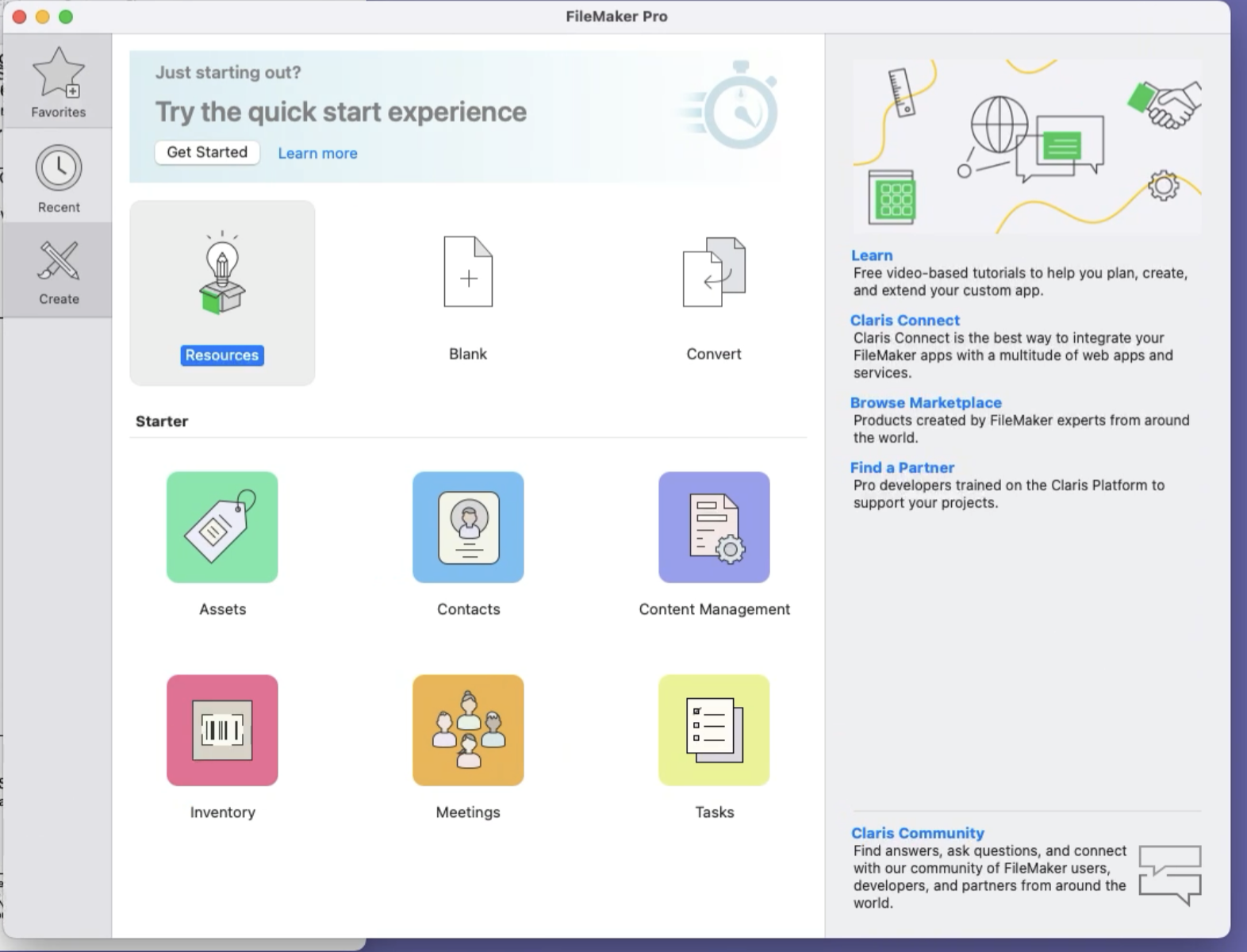The height and width of the screenshot is (952, 1247).
Task: Click the Get Started button
Action: coord(207,152)
